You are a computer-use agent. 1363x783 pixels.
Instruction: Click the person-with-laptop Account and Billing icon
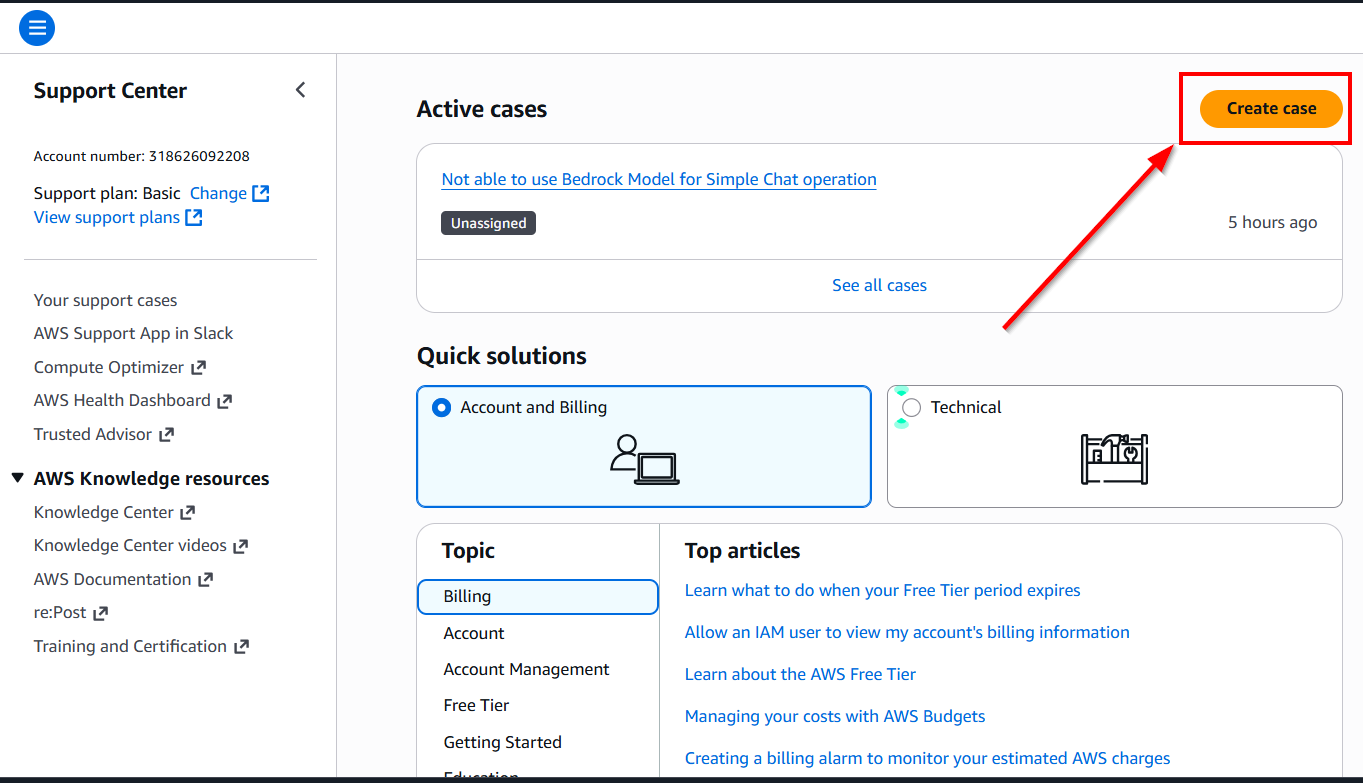click(644, 460)
